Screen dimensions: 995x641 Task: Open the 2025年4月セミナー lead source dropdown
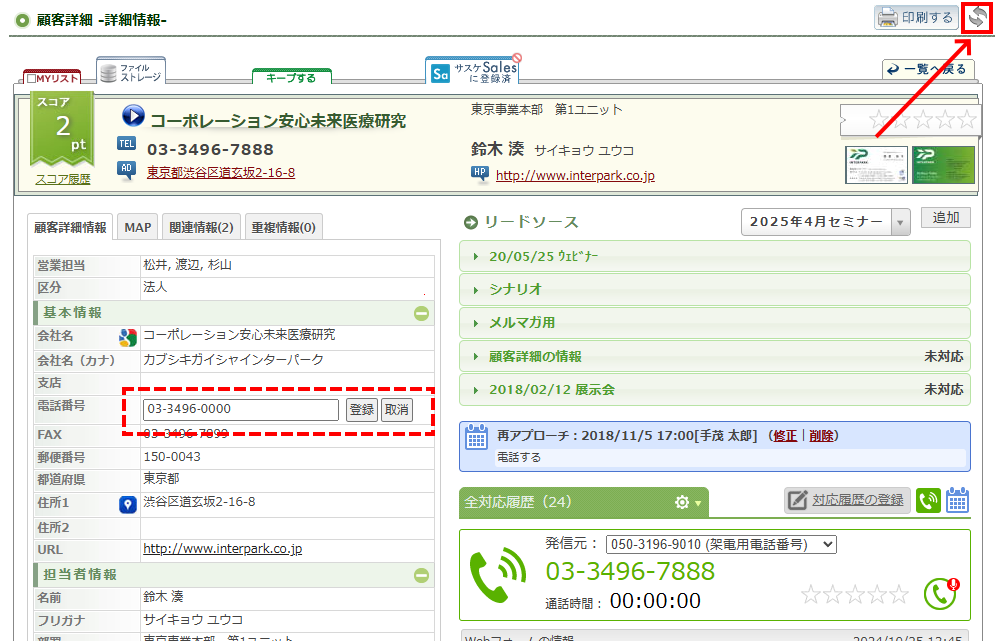[826, 222]
